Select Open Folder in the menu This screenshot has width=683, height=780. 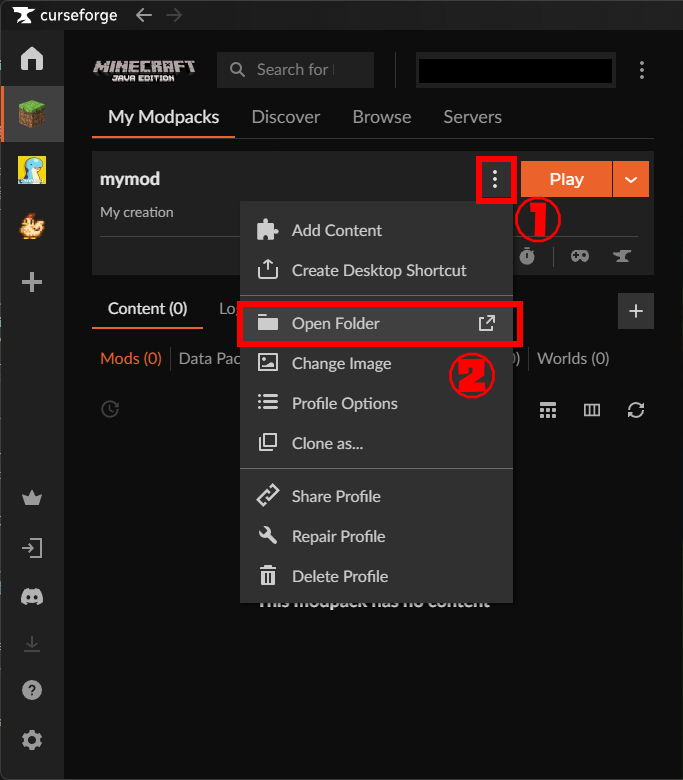(376, 324)
